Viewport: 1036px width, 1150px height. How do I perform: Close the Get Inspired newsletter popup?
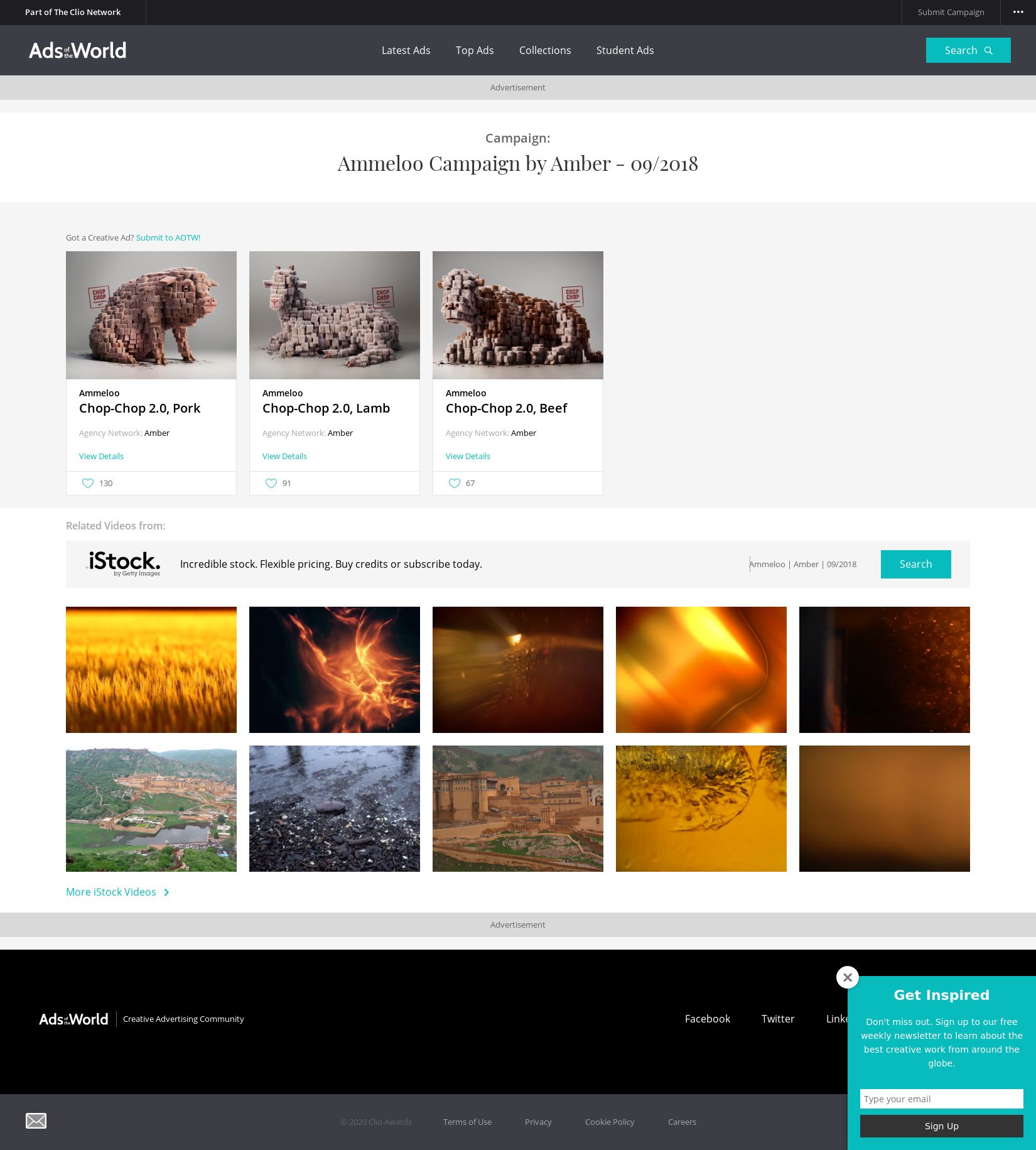847,977
